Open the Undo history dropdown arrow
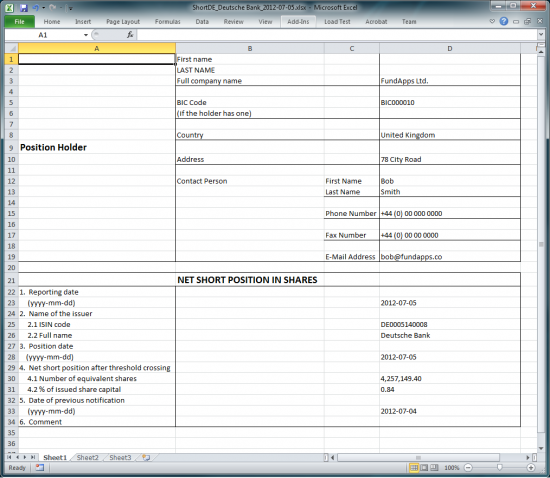Image resolution: width=550 pixels, height=478 pixels. 43,8
